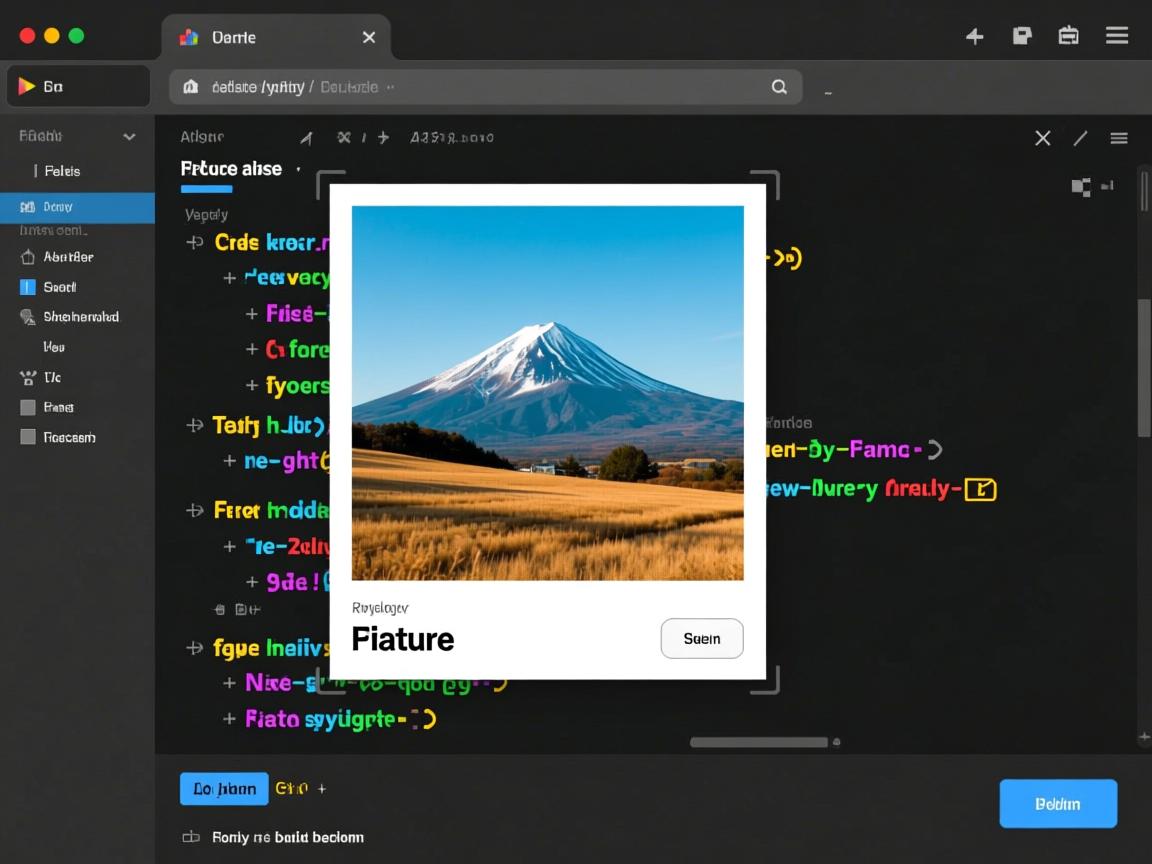
Task: Collapse the Fitsits sidebar section chevron
Action: click(x=129, y=136)
